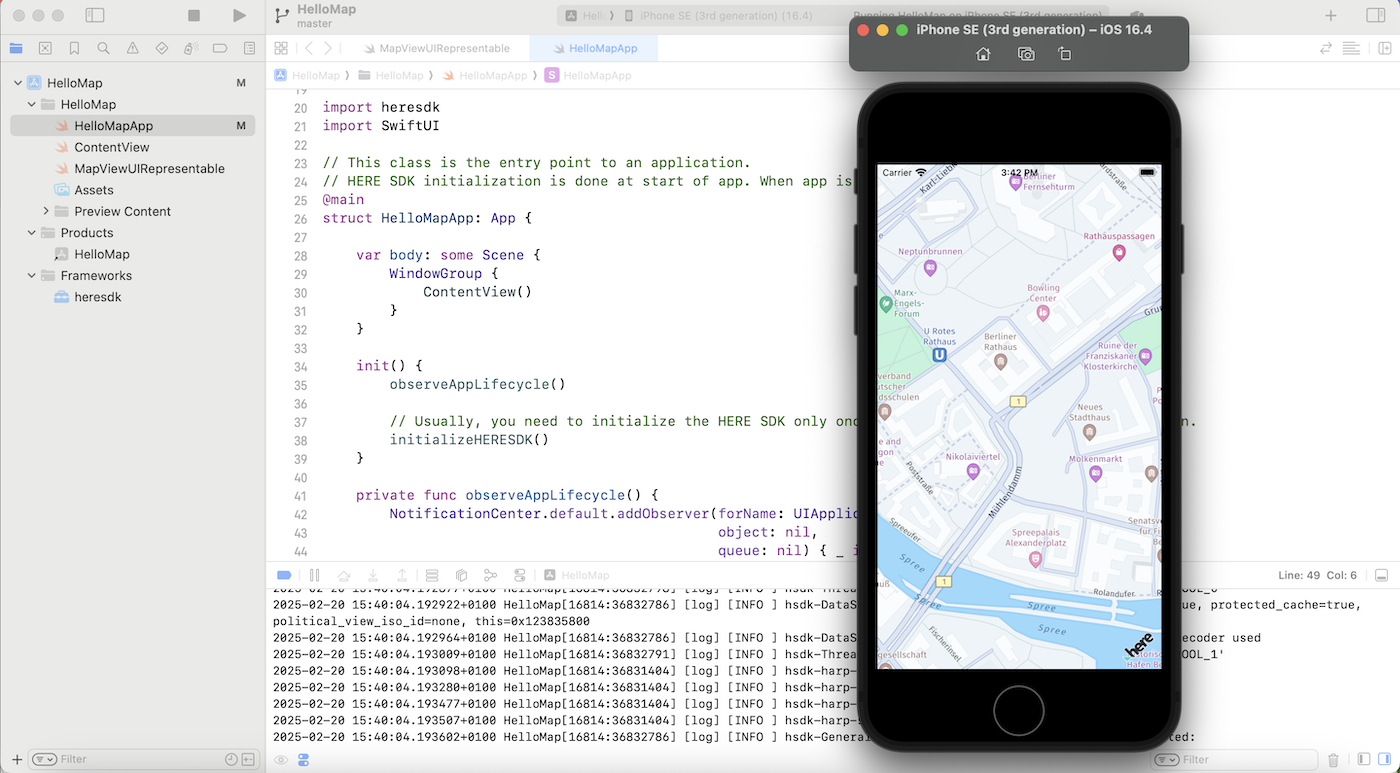Screen dimensions: 1400x773
Task: Select Assets catalog in navigator
Action: pyautogui.click(x=132, y=190)
